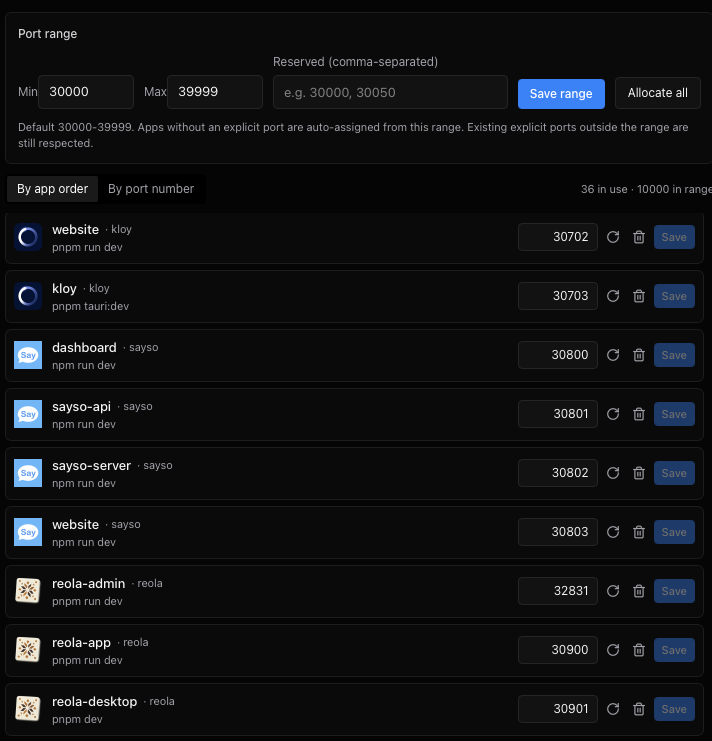Viewport: 712px width, 741px height.
Task: Save port 30803 for sayso website
Action: click(x=674, y=532)
